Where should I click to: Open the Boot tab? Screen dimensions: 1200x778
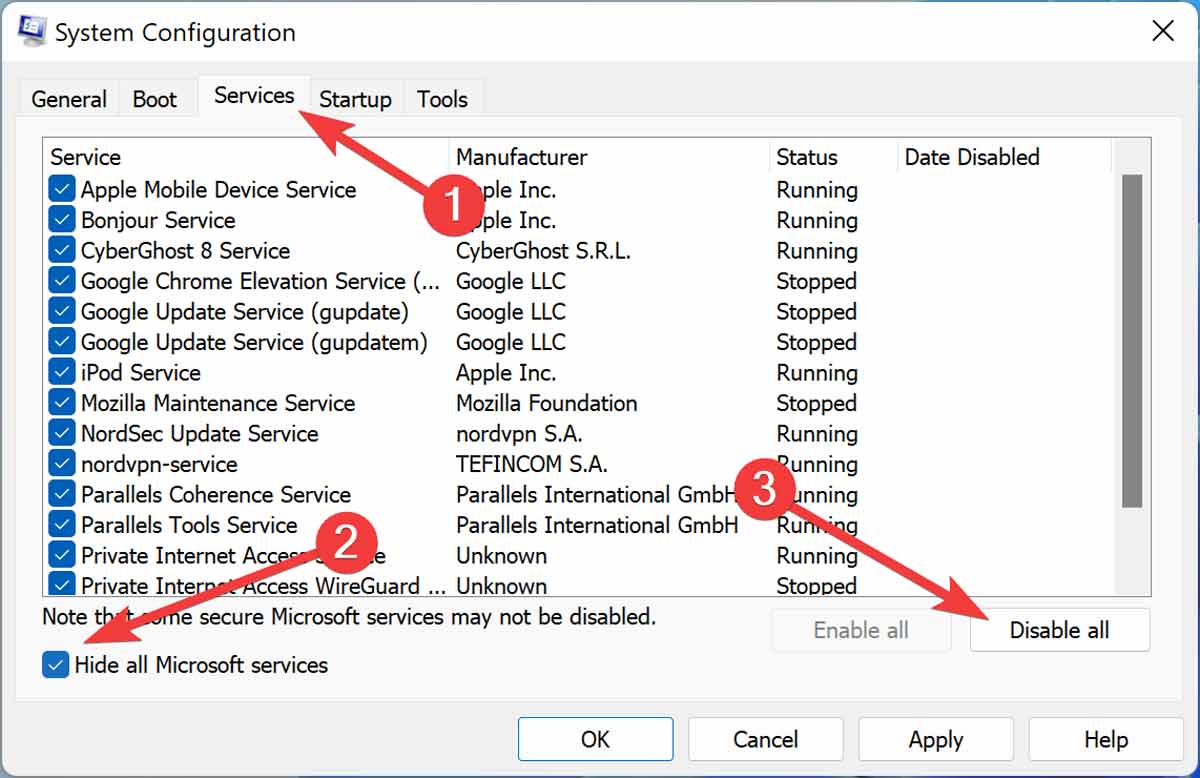[x=155, y=98]
